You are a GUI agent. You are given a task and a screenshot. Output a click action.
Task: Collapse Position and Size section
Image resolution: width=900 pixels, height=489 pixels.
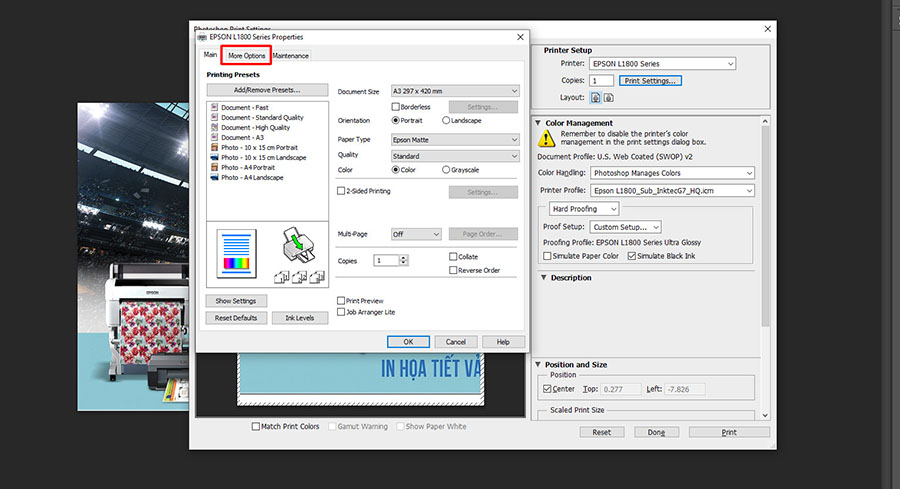click(538, 364)
